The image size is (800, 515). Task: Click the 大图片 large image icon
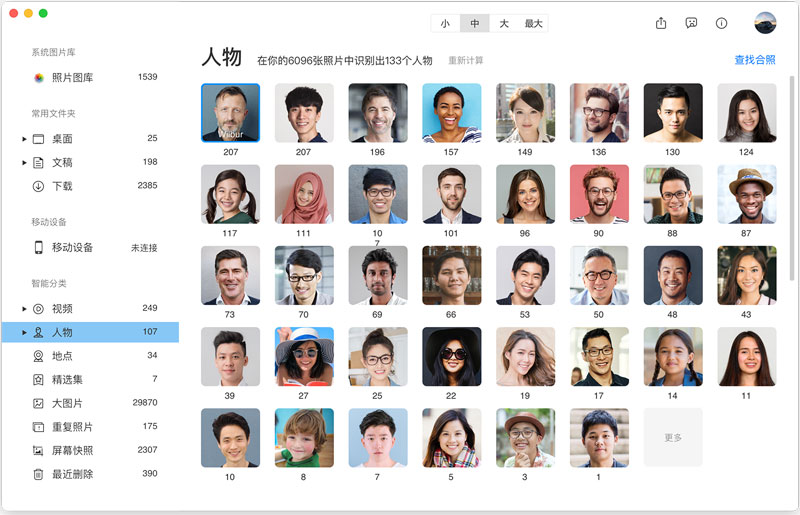[38, 403]
